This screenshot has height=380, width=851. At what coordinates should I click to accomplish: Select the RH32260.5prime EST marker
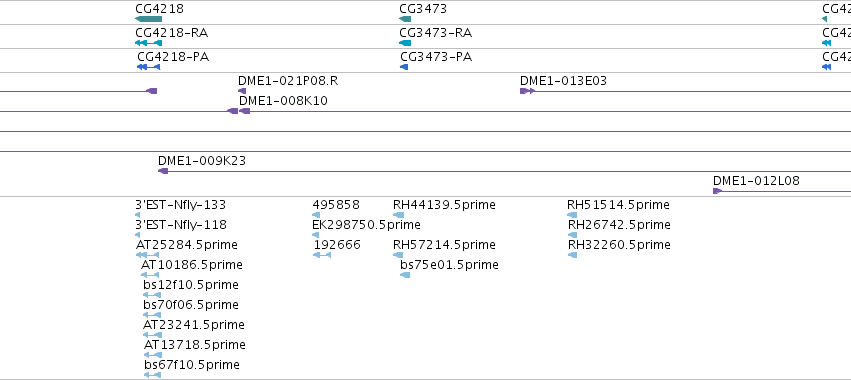coord(572,255)
